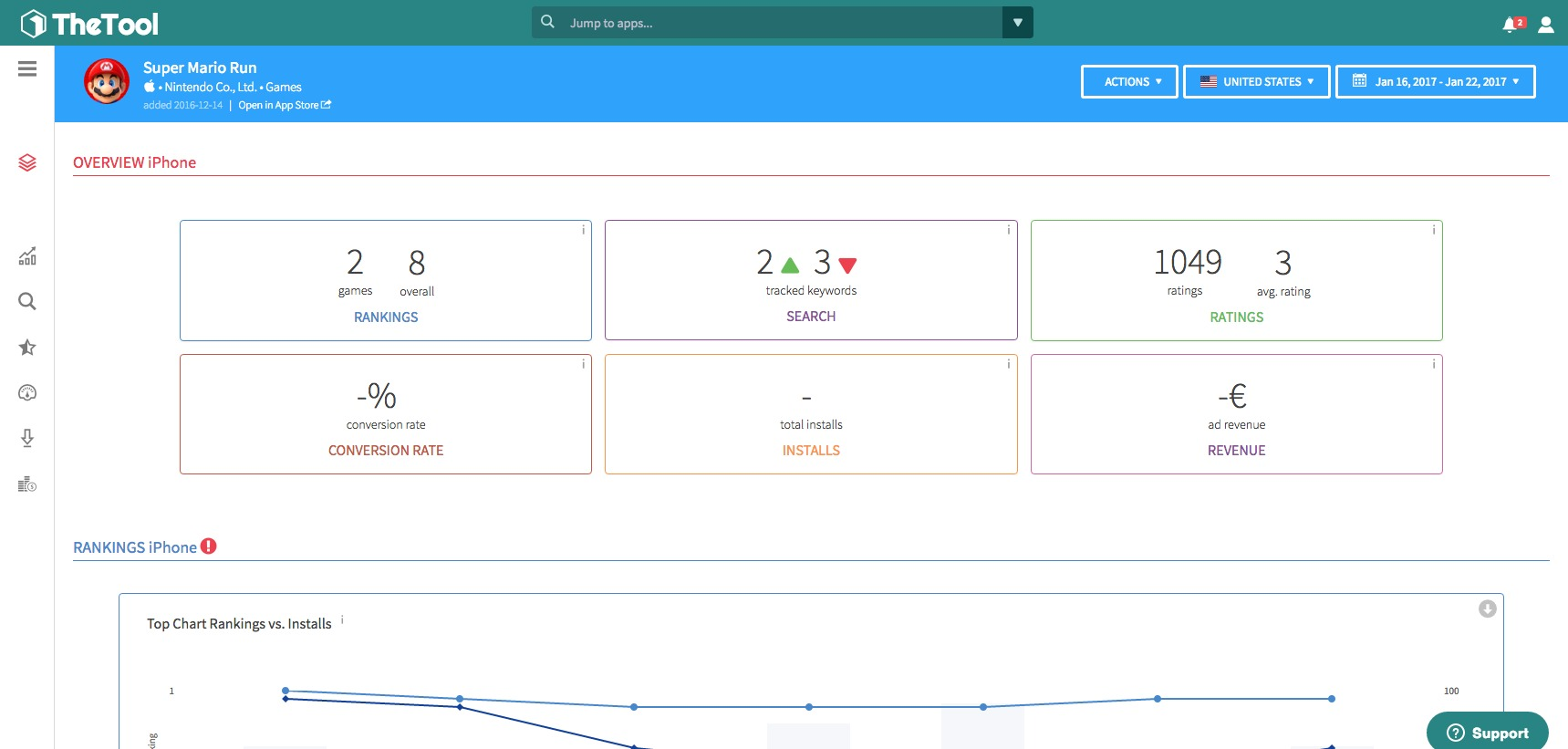1568x749 pixels.
Task: Click the Open in App Store link
Action: coord(284,105)
